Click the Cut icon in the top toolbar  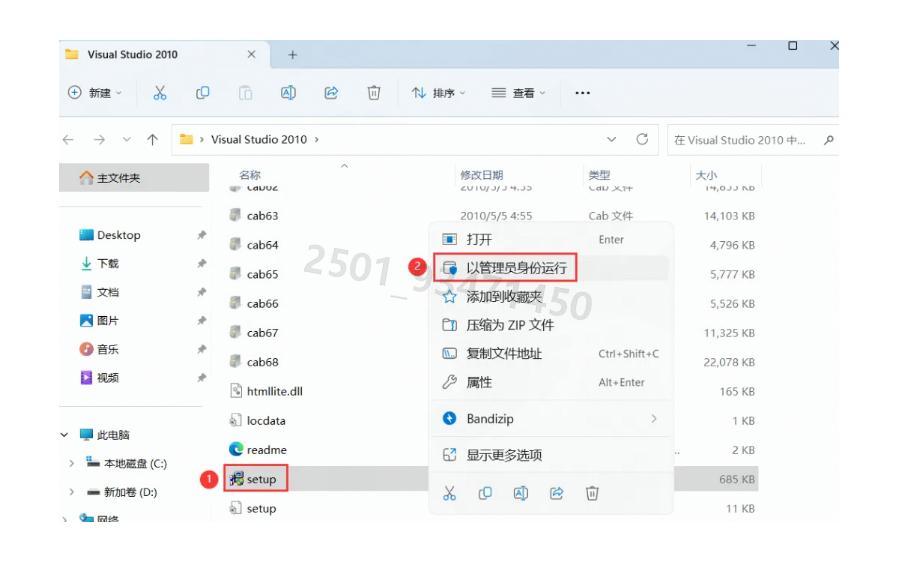[x=159, y=93]
